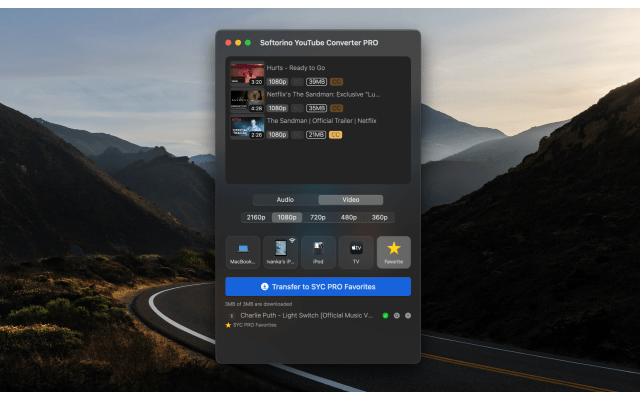Select the MacBook destination device
The image size is (640, 400).
[243, 252]
